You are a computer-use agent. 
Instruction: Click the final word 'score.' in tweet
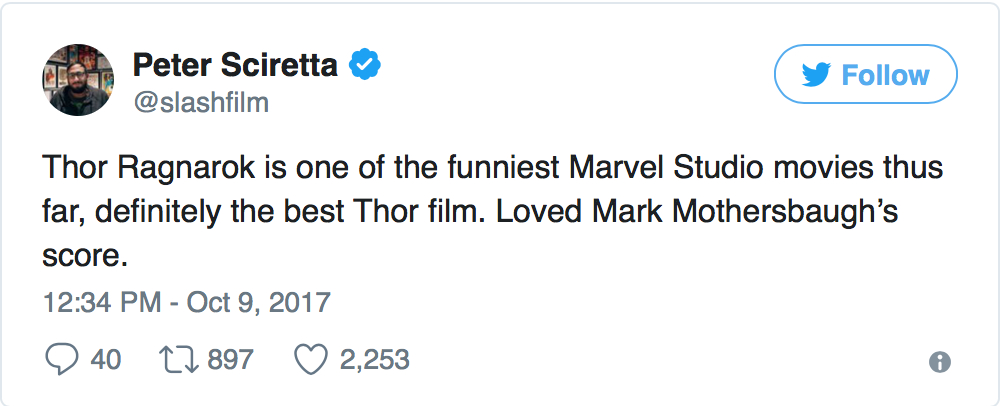coord(88,254)
